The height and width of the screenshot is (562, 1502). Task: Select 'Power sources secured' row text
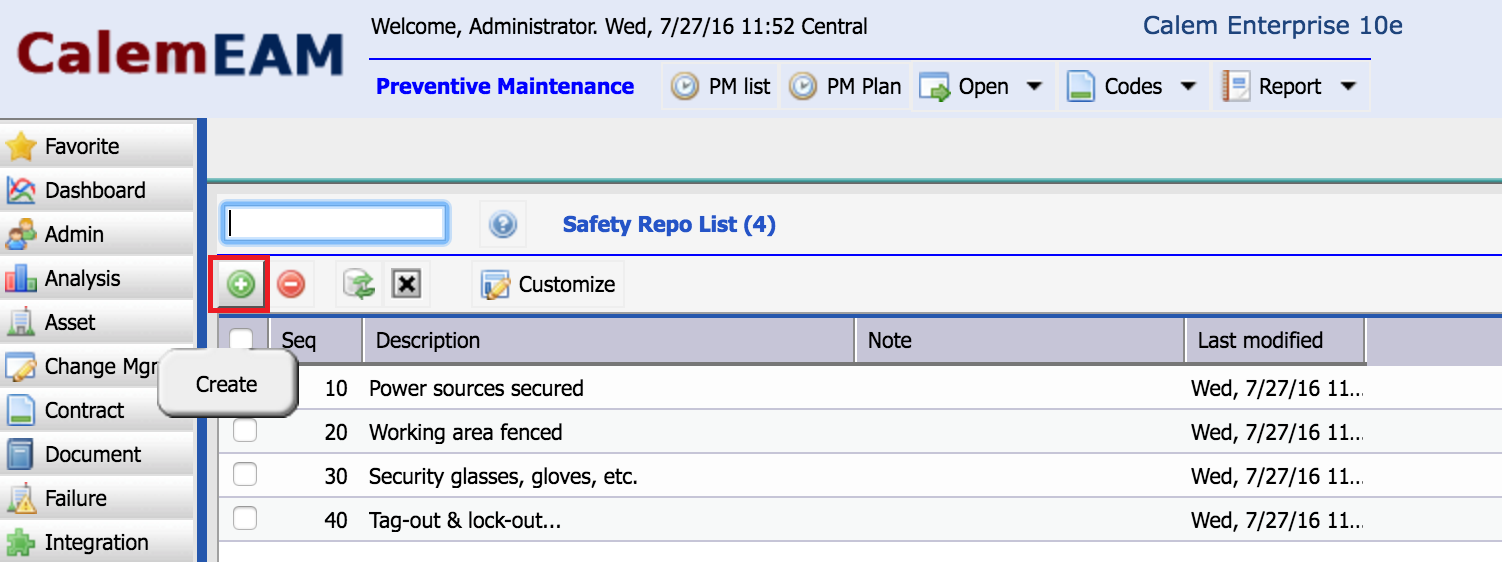tap(476, 388)
